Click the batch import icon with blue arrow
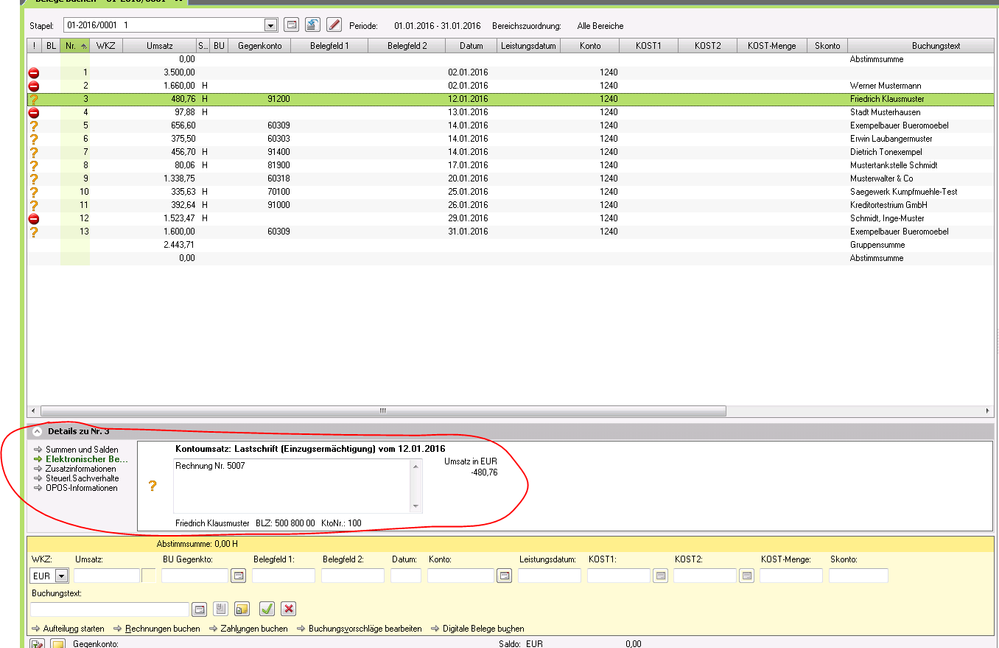This screenshot has width=999, height=648. pyautogui.click(x=313, y=24)
